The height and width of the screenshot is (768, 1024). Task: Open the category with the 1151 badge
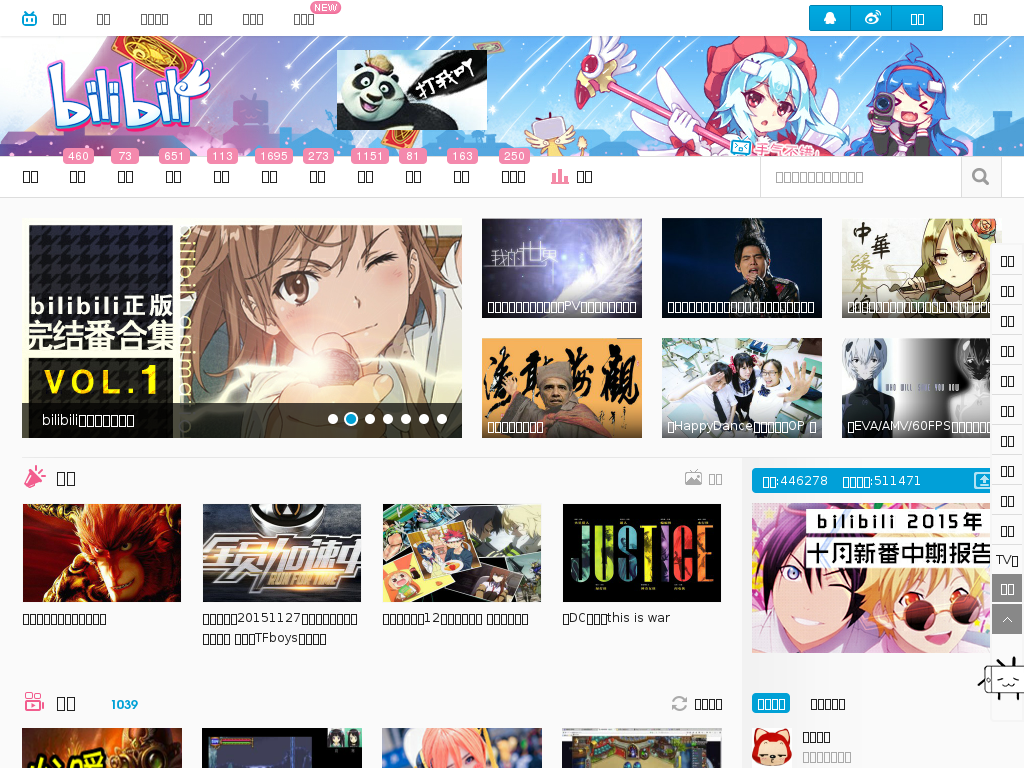pyautogui.click(x=366, y=176)
